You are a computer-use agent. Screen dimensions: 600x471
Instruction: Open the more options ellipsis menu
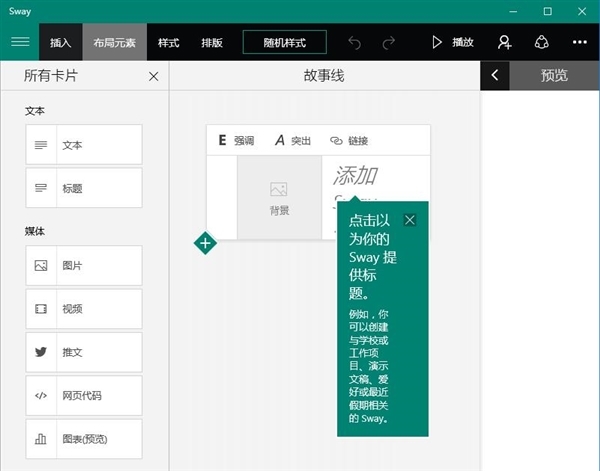pyautogui.click(x=580, y=42)
